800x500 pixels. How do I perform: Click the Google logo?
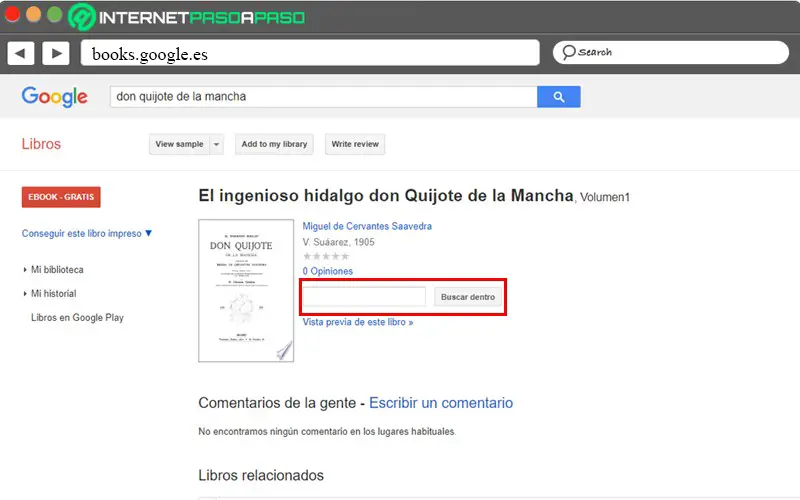(55, 96)
